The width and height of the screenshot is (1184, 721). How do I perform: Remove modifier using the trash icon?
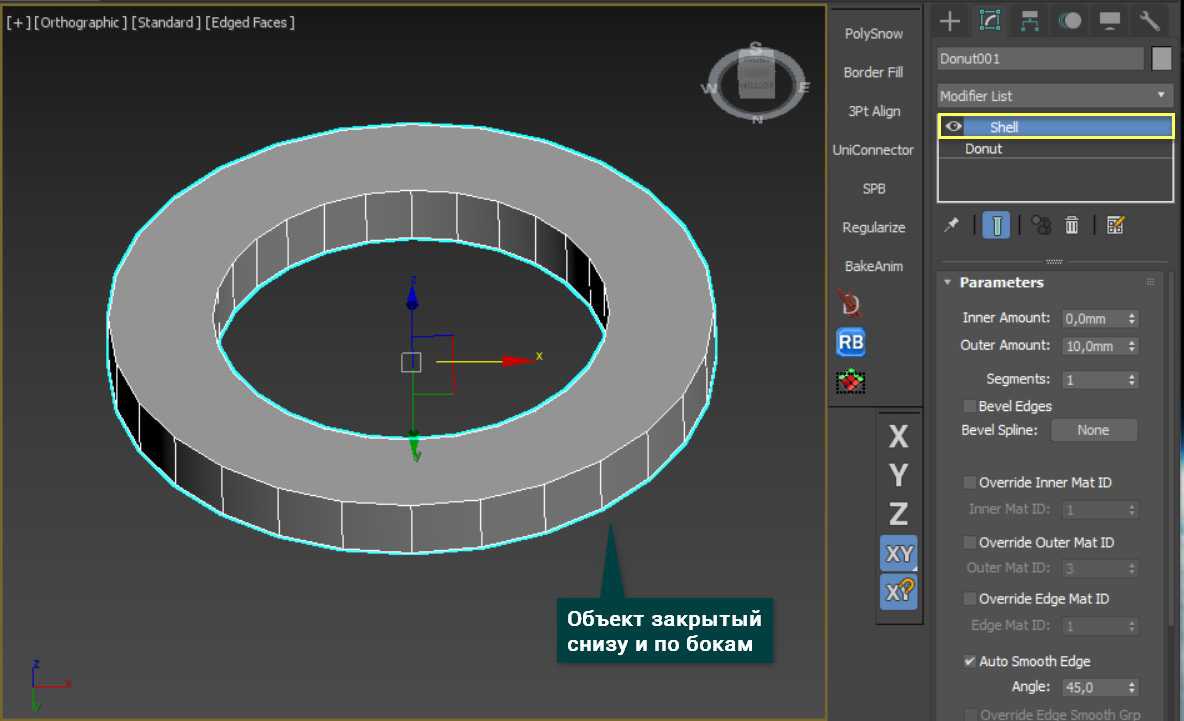(x=1072, y=225)
